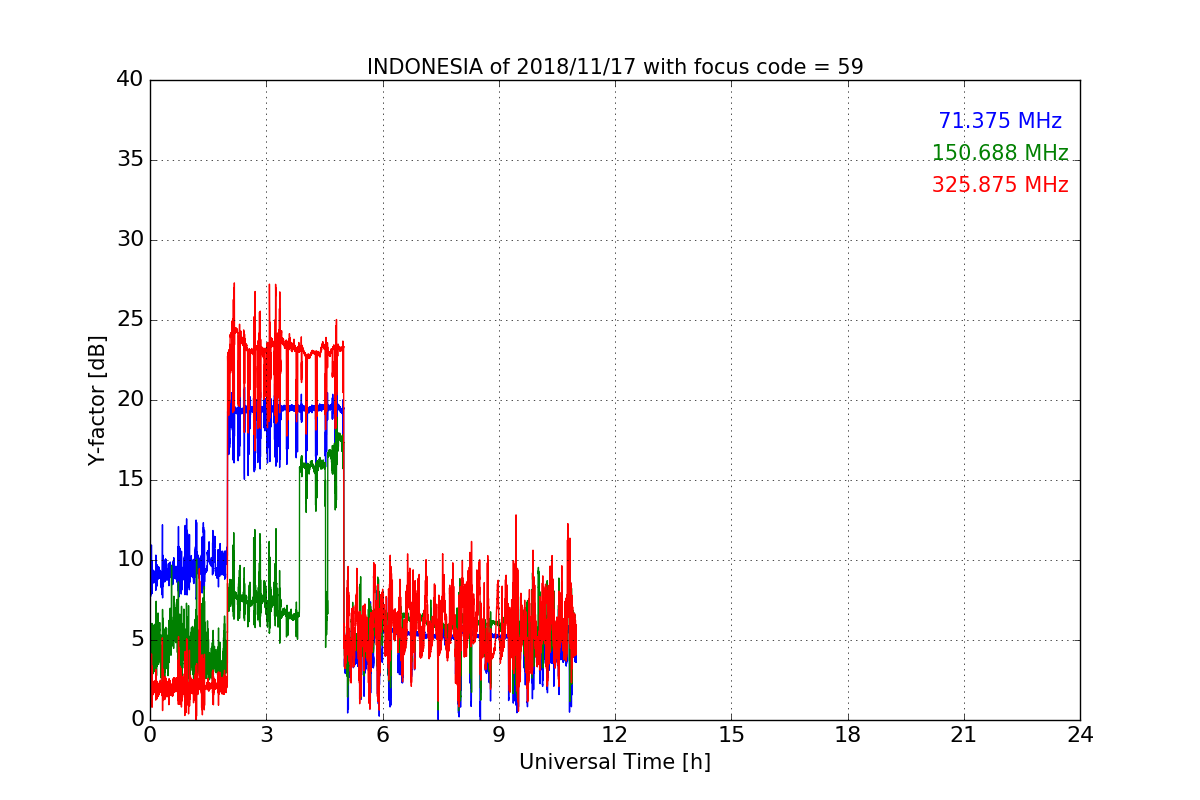This screenshot has height=800, width=1200.
Task: Click y-axis tick label 25
Action: (x=130, y=320)
